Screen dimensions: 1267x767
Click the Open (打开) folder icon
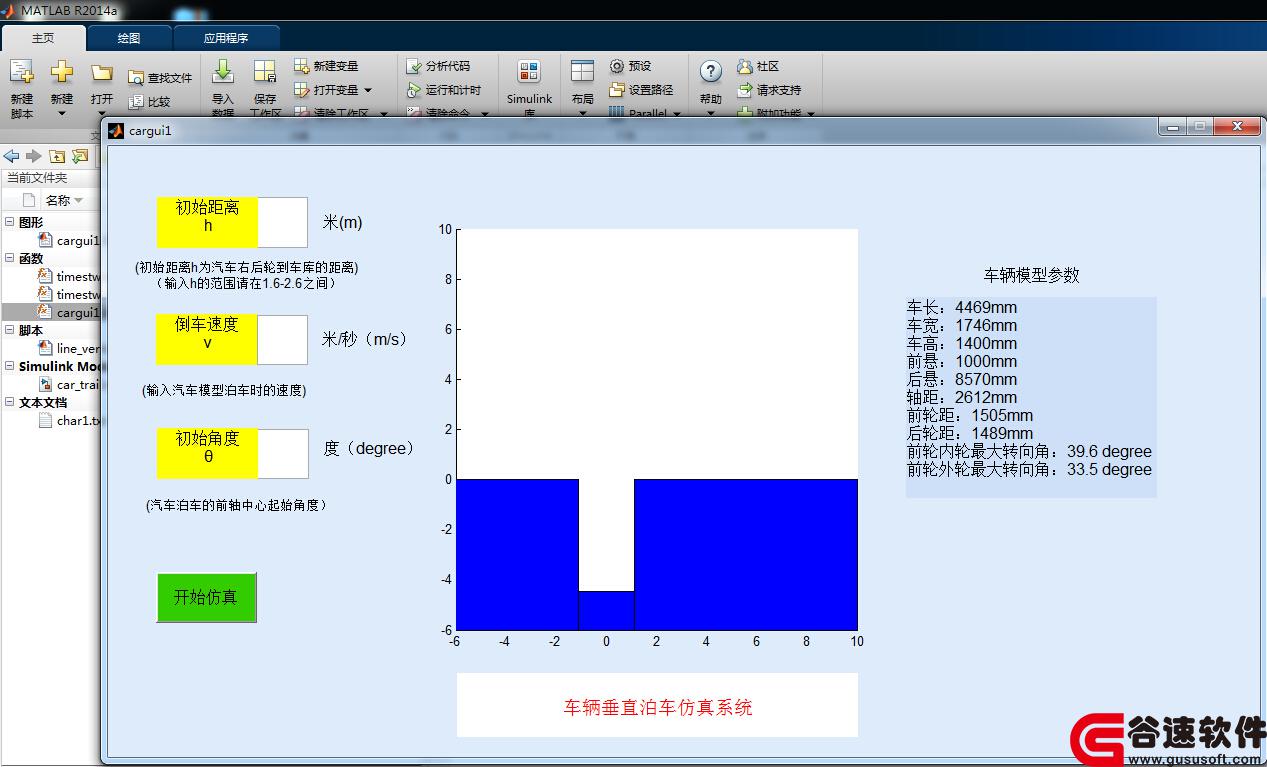click(102, 73)
